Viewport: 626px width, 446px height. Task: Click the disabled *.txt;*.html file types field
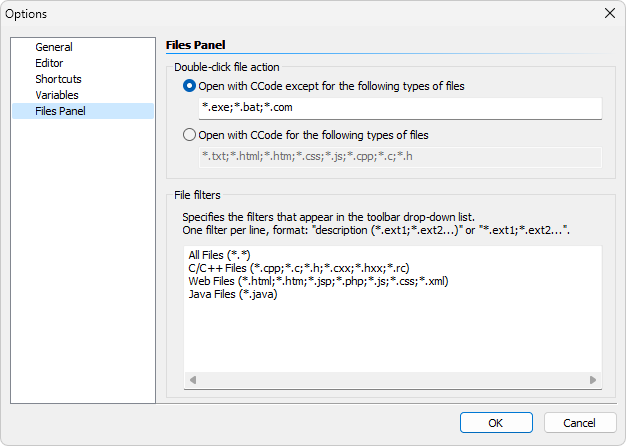click(x=400, y=157)
